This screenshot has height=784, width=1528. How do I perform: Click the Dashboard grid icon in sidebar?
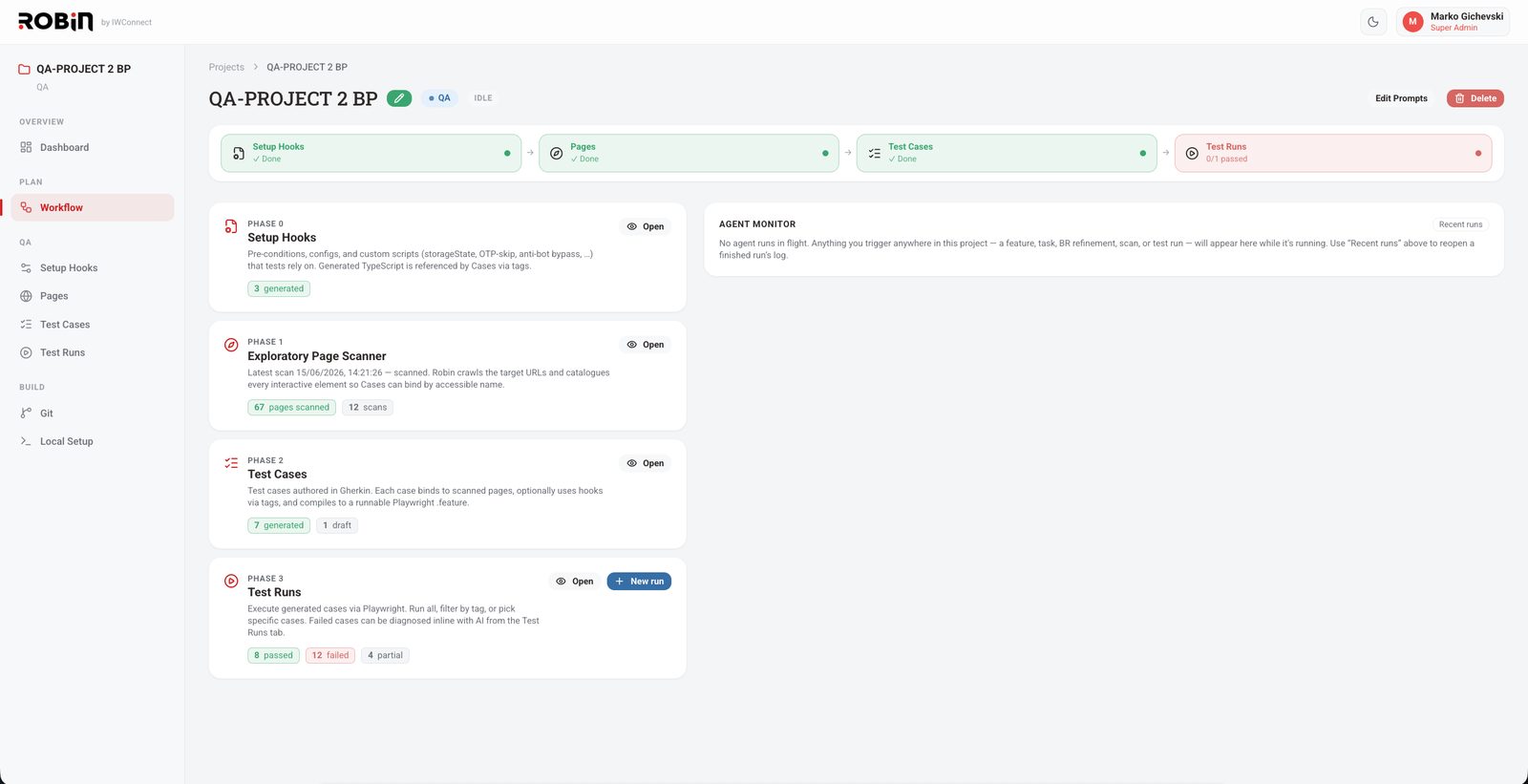[26, 147]
